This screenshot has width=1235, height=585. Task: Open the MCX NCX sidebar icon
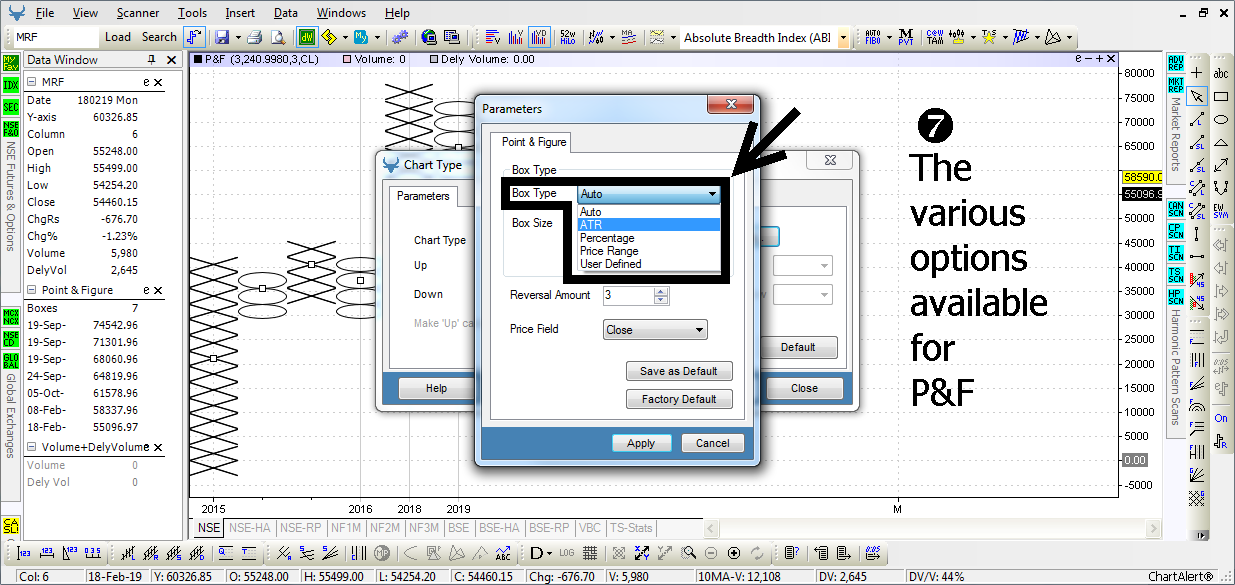tap(11, 317)
